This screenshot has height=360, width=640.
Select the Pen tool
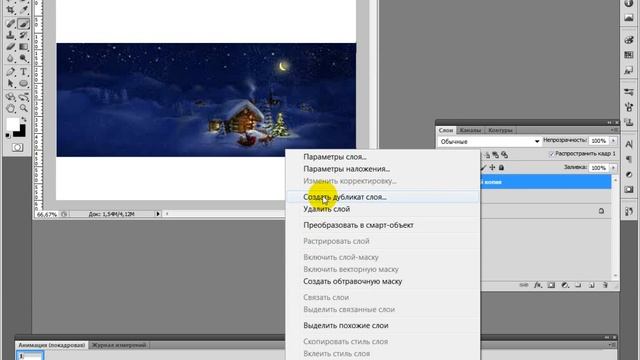[11, 72]
